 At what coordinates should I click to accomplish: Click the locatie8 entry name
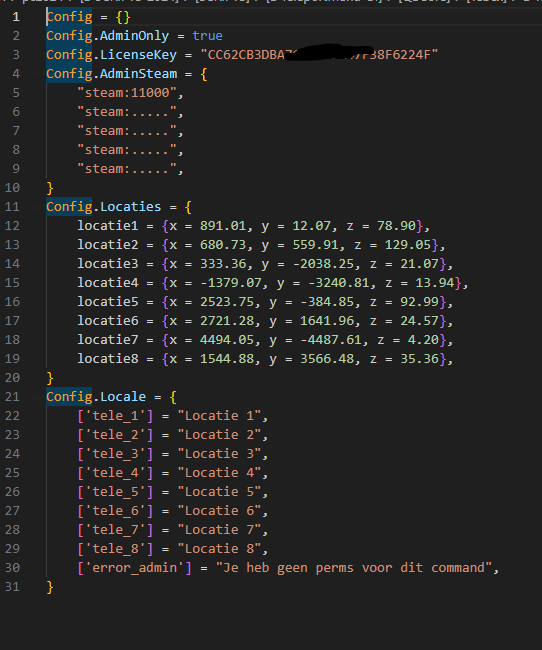click(x=107, y=359)
